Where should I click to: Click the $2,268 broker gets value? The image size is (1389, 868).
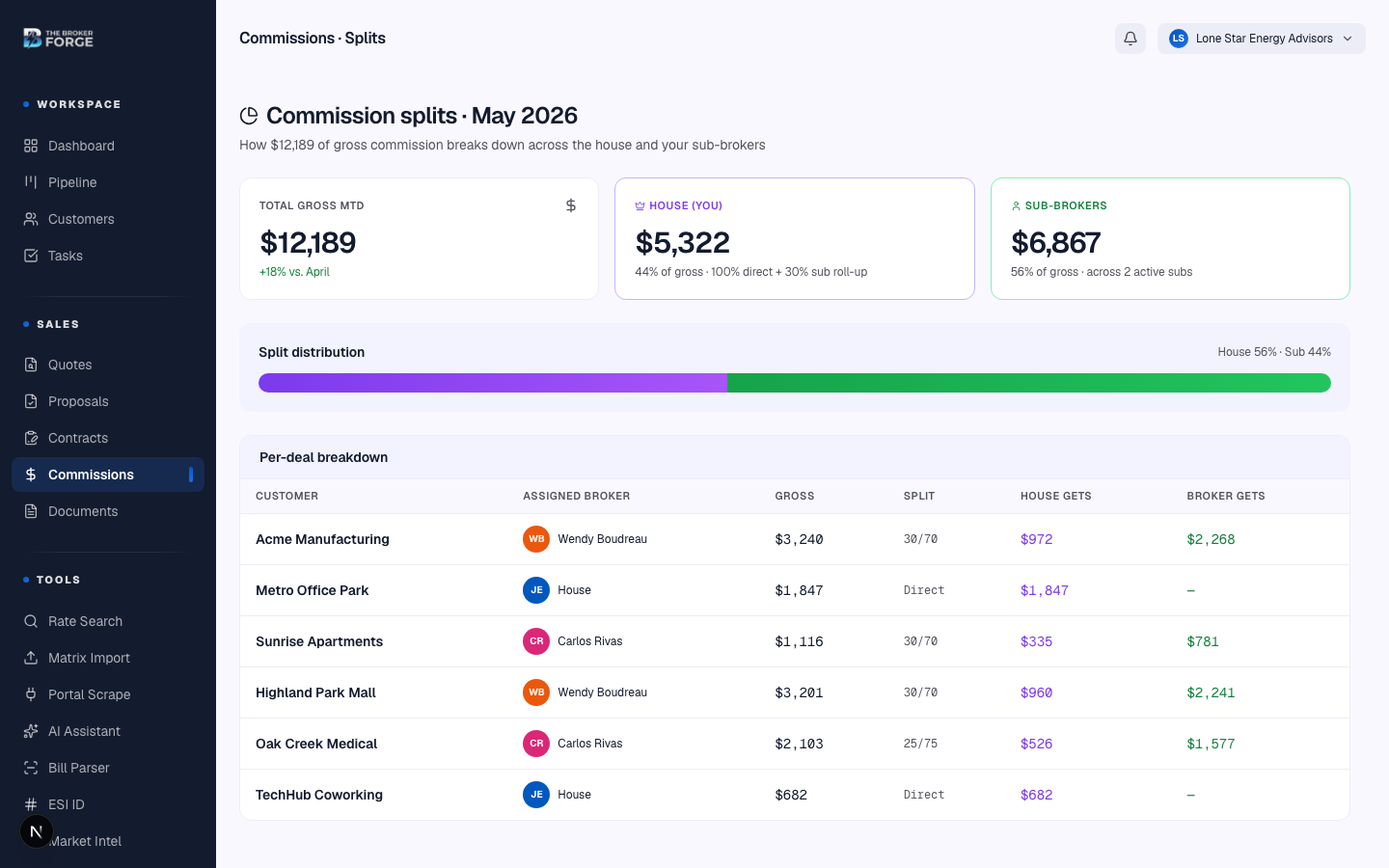pos(1211,539)
